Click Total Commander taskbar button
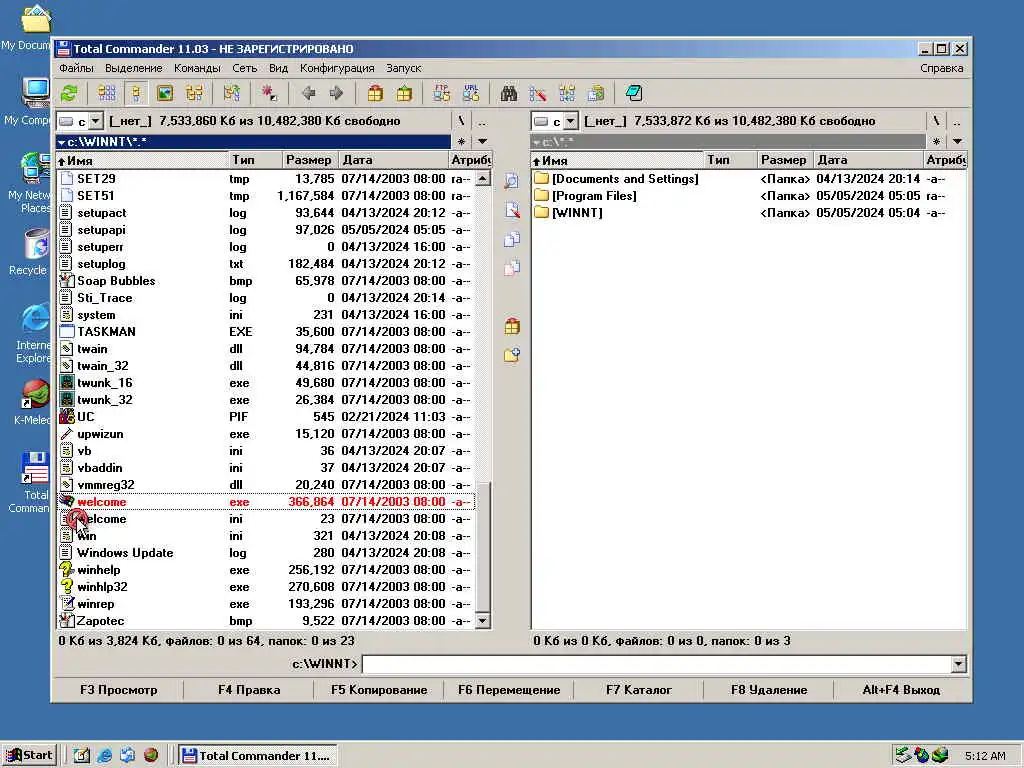 point(257,756)
